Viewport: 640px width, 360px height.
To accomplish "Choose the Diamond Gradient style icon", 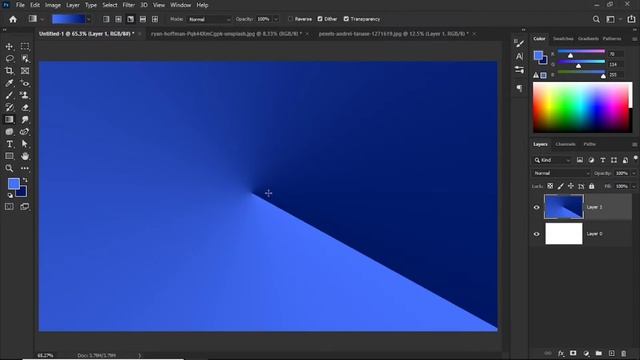I will tap(155, 19).
